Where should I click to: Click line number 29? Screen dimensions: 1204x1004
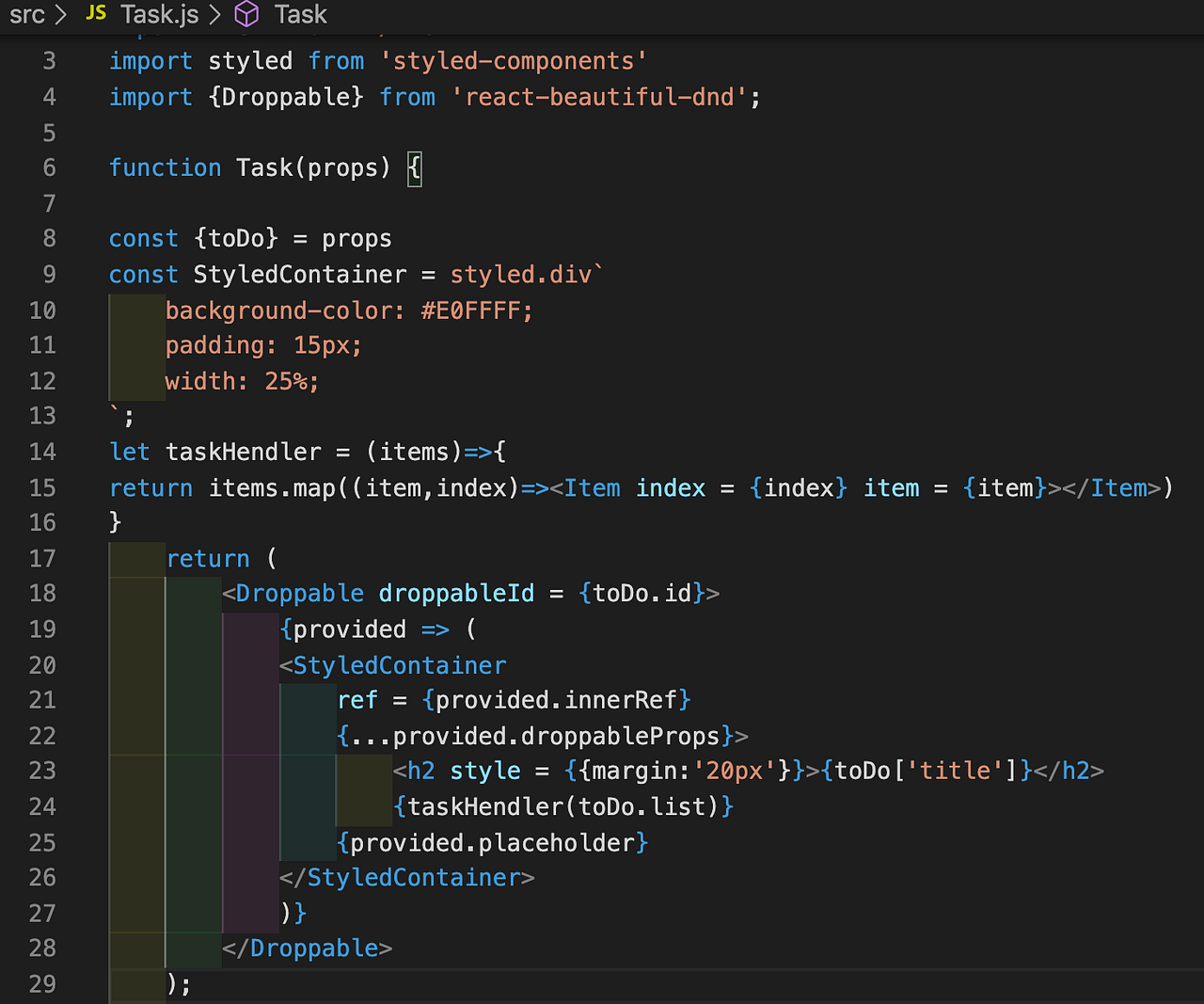pos(42,983)
